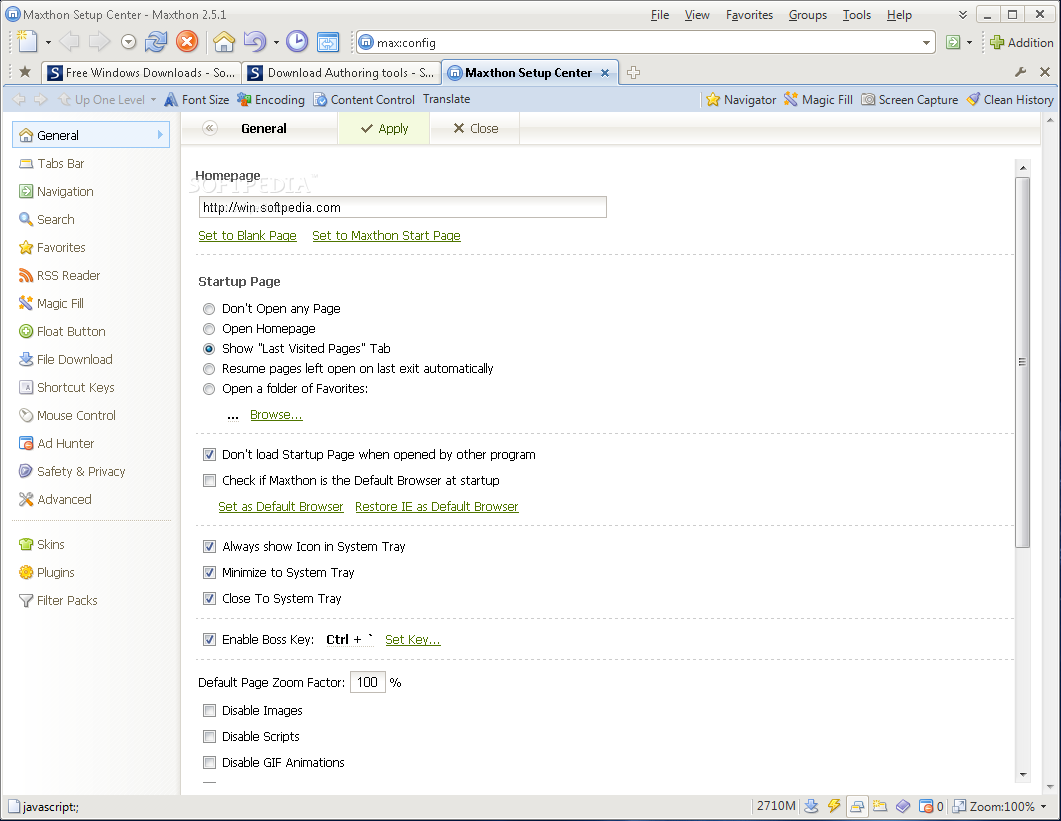Expand menu bar overflow chevron
The image size is (1061, 821).
pyautogui.click(x=962, y=14)
